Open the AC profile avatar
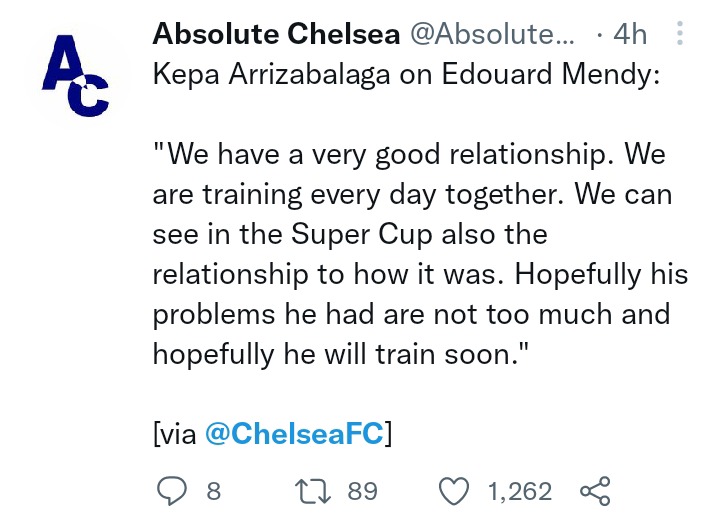720x527 pixels. [76, 76]
